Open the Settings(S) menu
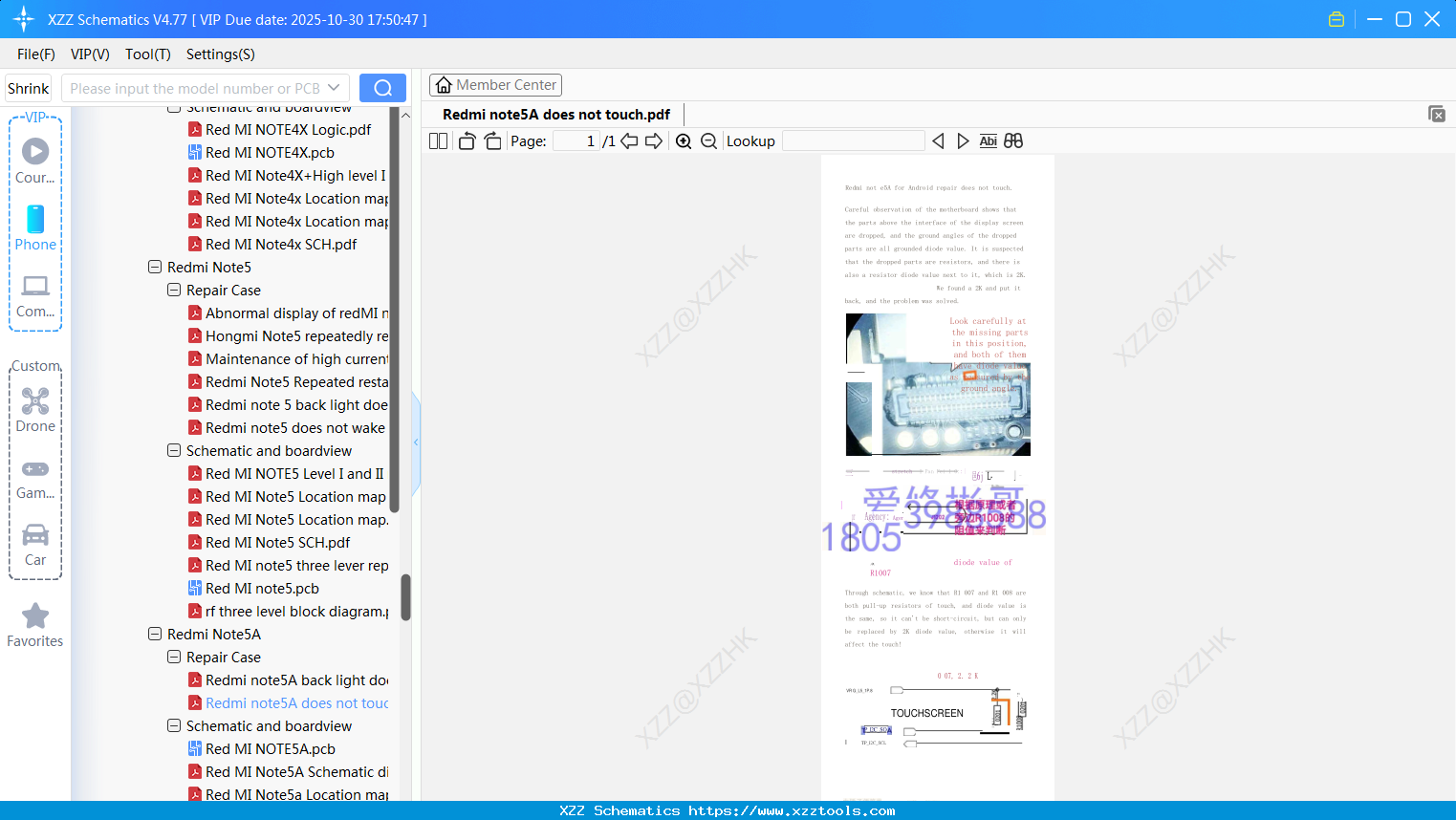This screenshot has width=1456, height=820. click(x=221, y=54)
